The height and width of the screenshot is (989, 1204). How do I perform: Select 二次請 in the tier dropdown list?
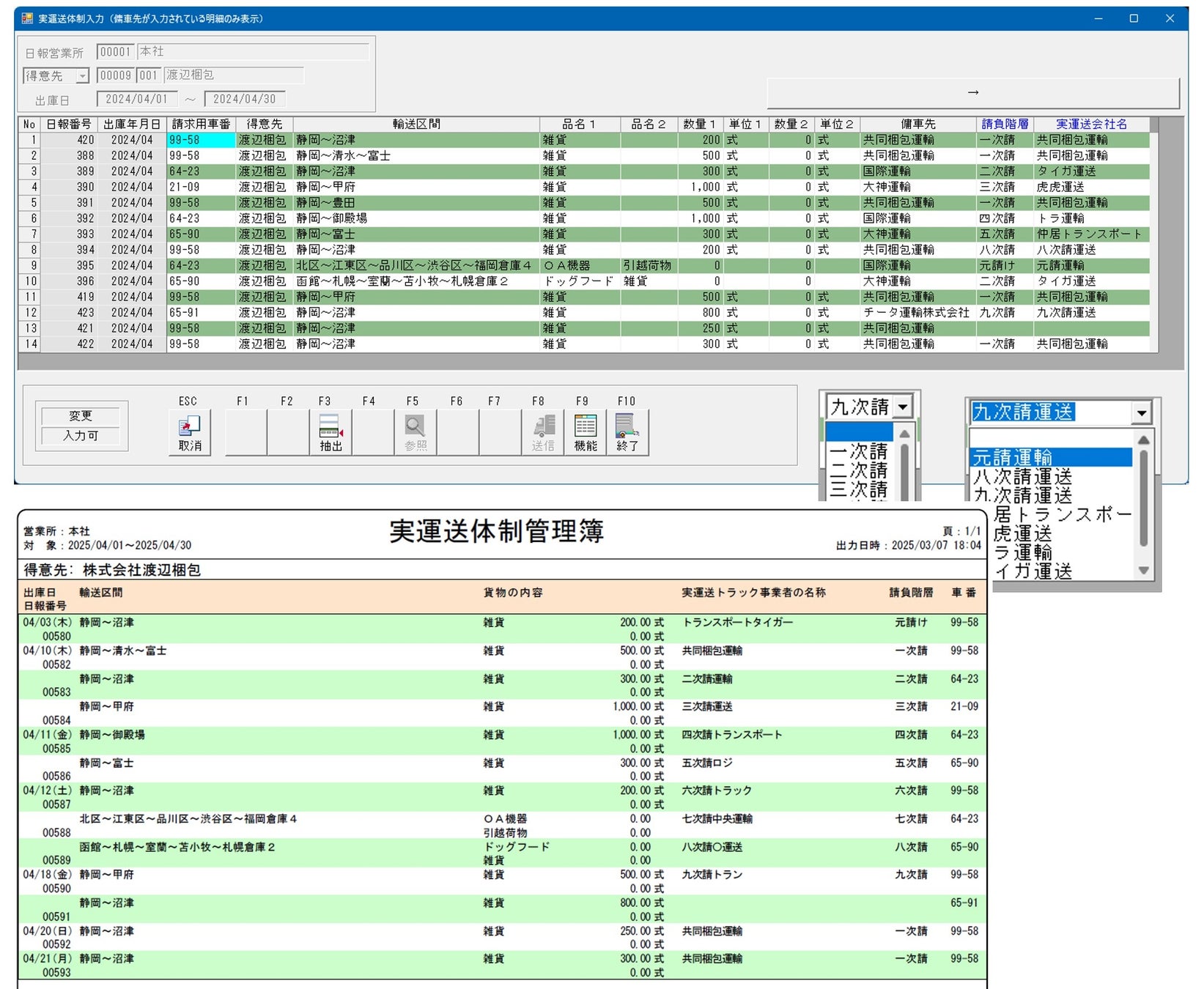pos(858,470)
